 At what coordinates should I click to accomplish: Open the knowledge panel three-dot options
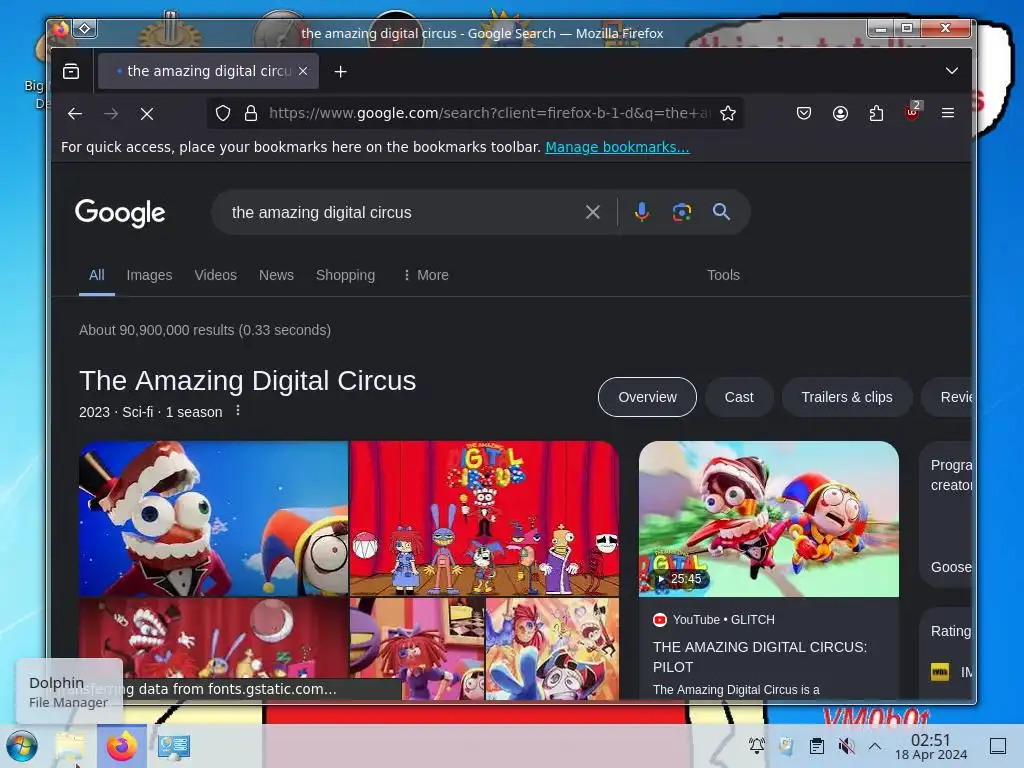coord(238,411)
